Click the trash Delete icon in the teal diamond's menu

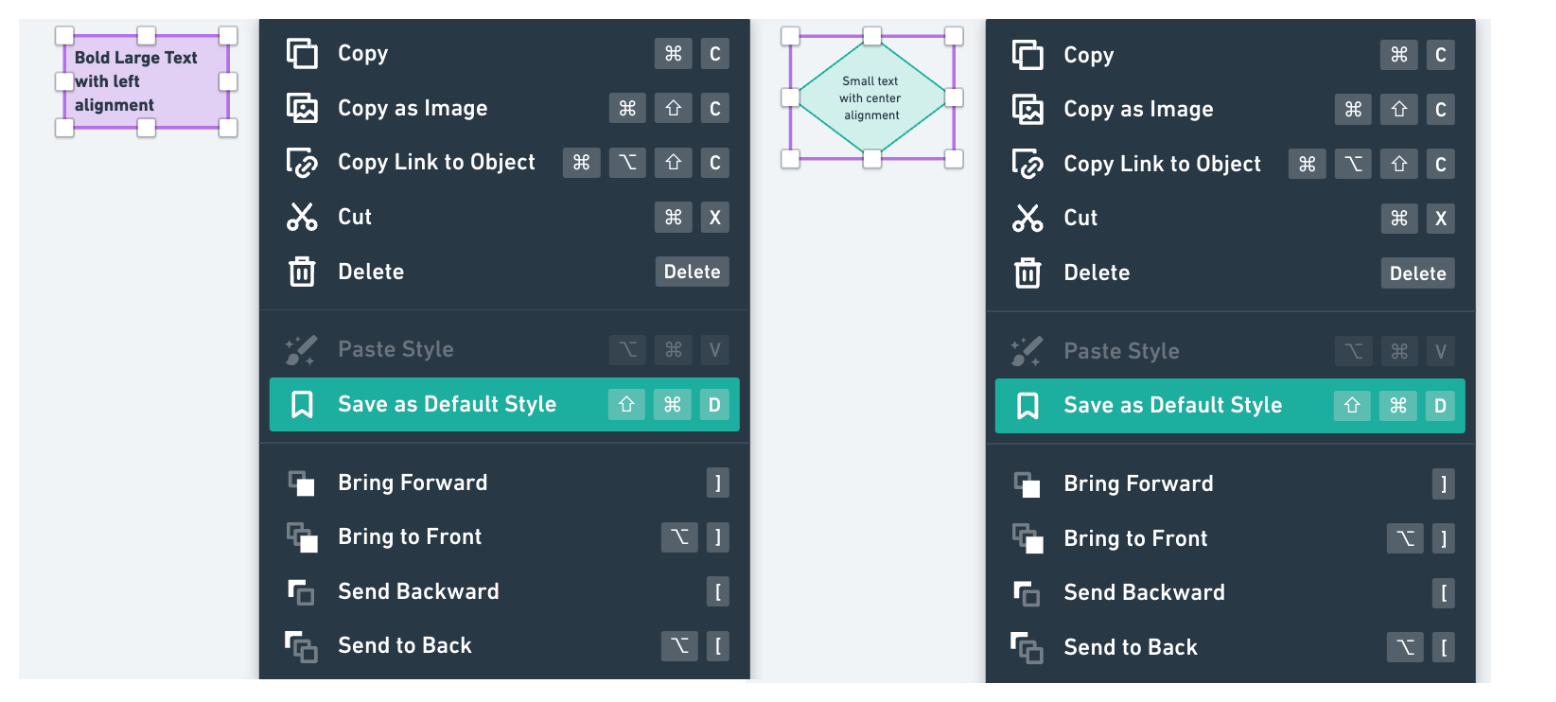click(1028, 272)
